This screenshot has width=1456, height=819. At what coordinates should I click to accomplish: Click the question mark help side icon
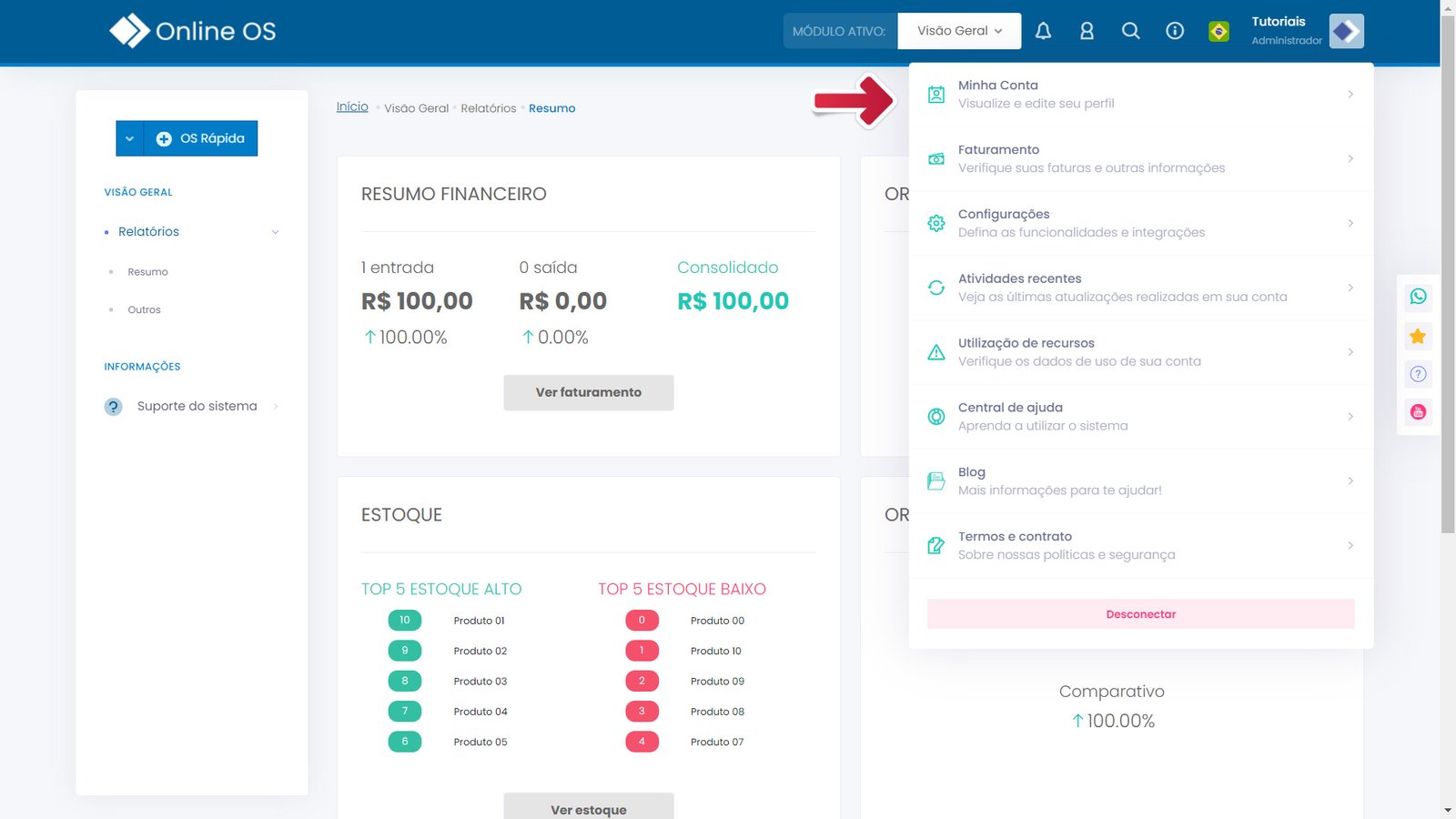[x=1418, y=374]
